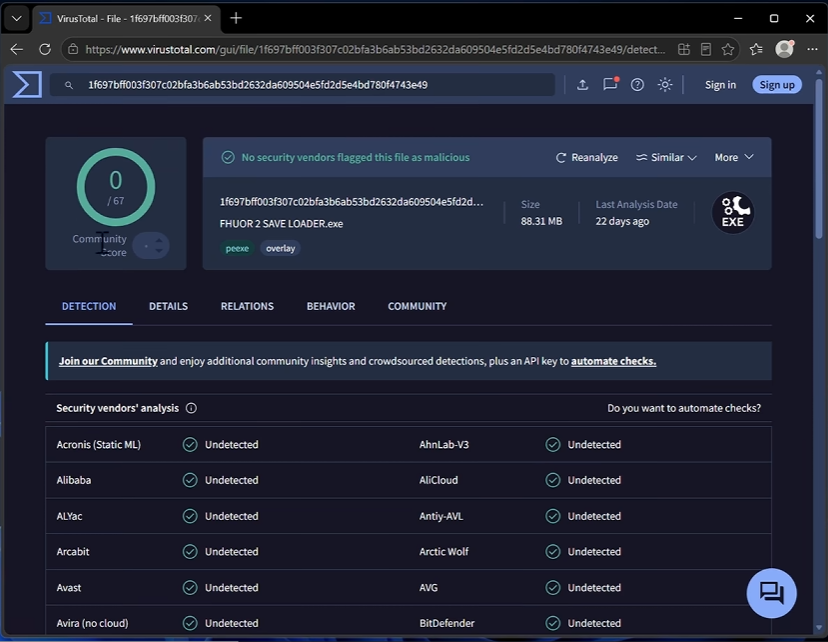Click the Sign up button
828x642 pixels.
[777, 84]
